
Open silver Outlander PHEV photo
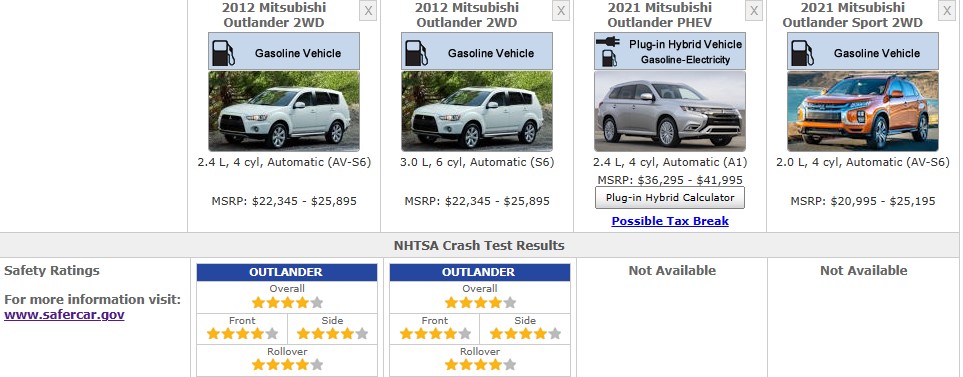[670, 111]
